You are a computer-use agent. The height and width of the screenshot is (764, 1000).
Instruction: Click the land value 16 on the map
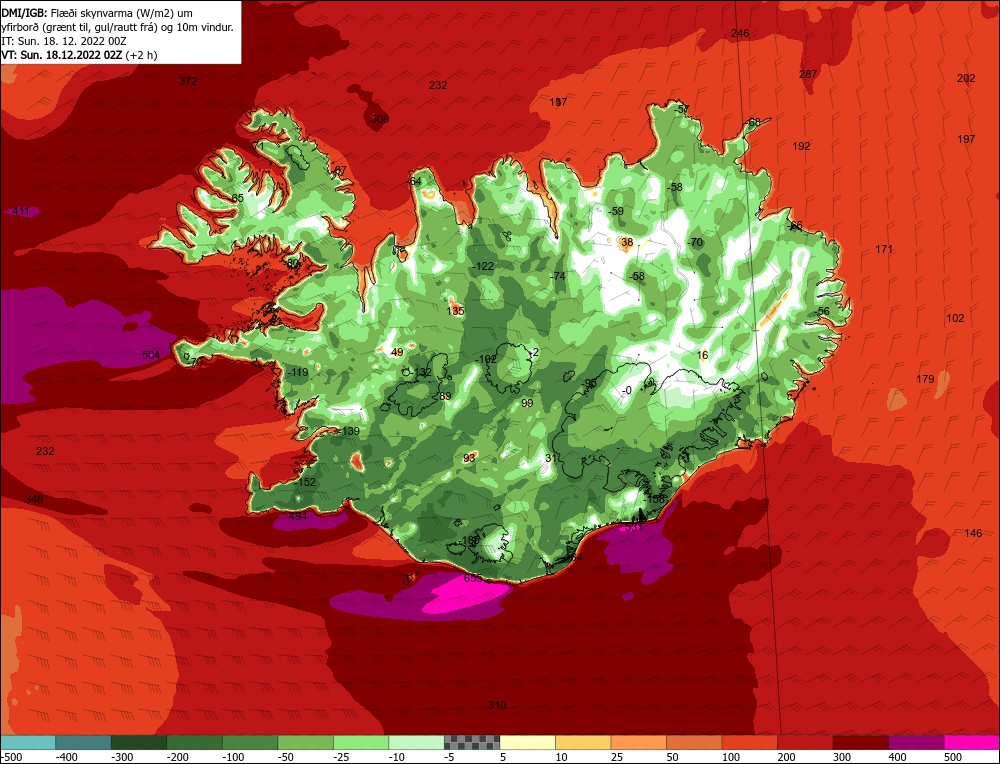pos(702,355)
